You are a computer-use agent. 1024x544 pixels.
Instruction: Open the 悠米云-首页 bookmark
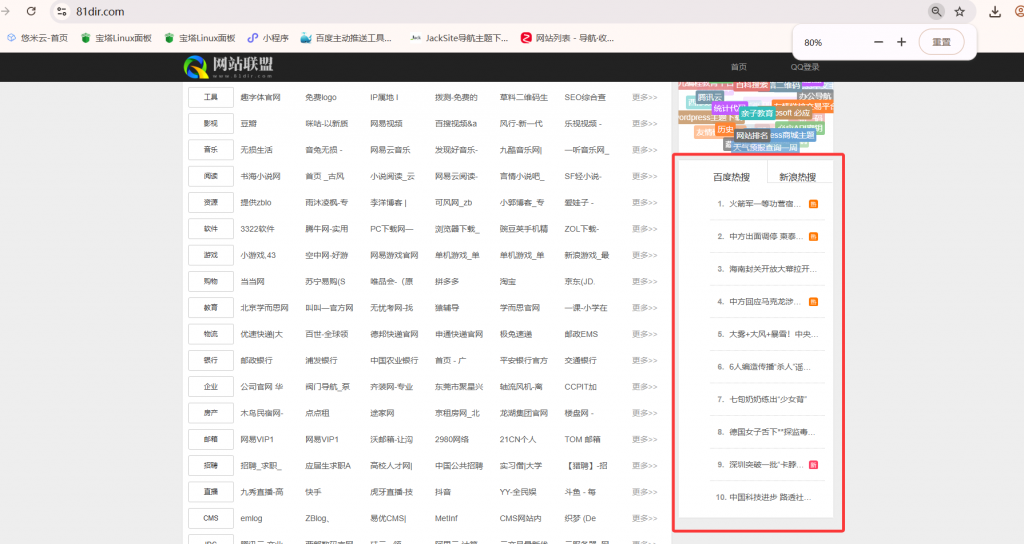[x=37, y=38]
